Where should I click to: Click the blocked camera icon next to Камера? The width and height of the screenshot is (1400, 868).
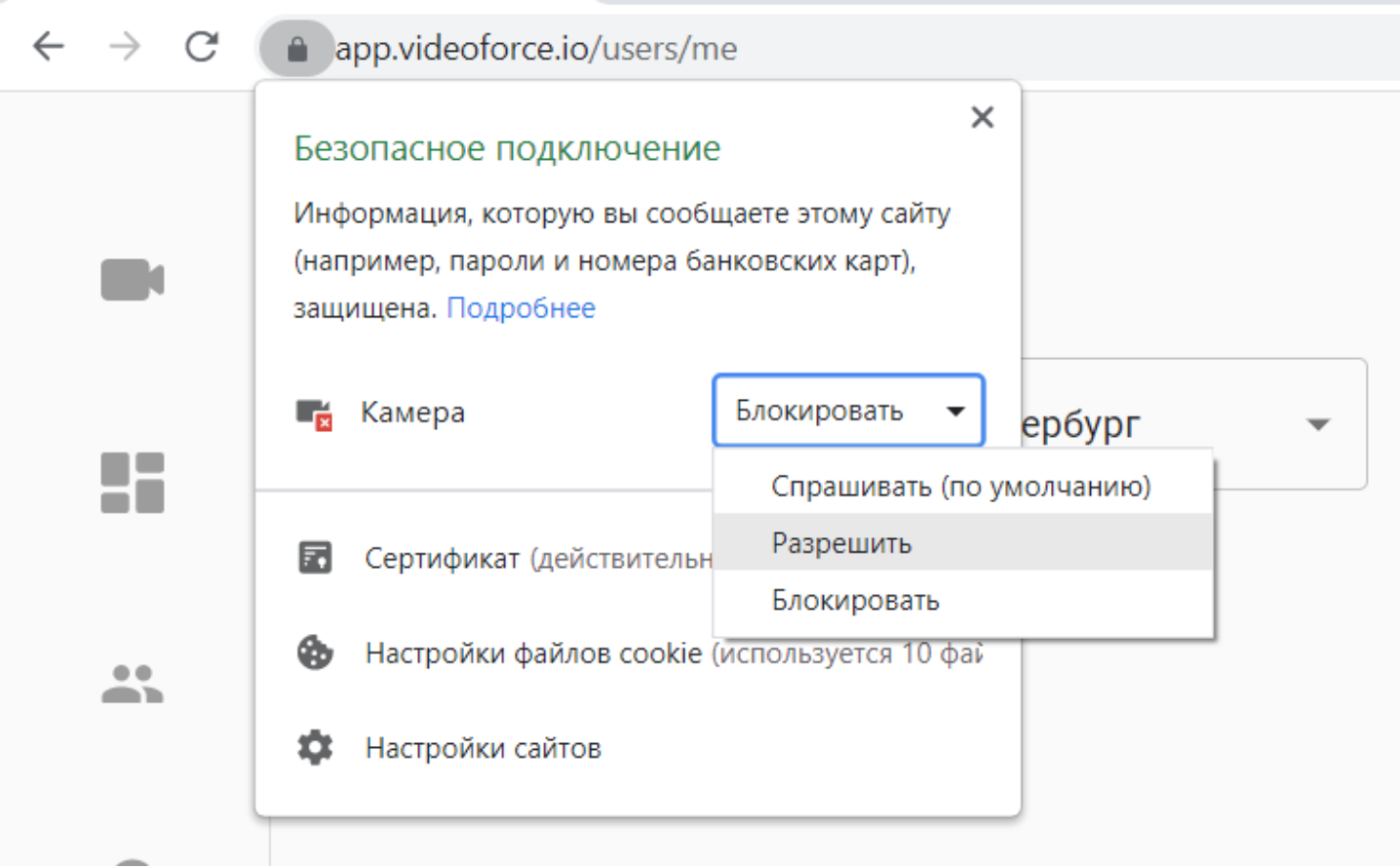point(315,414)
